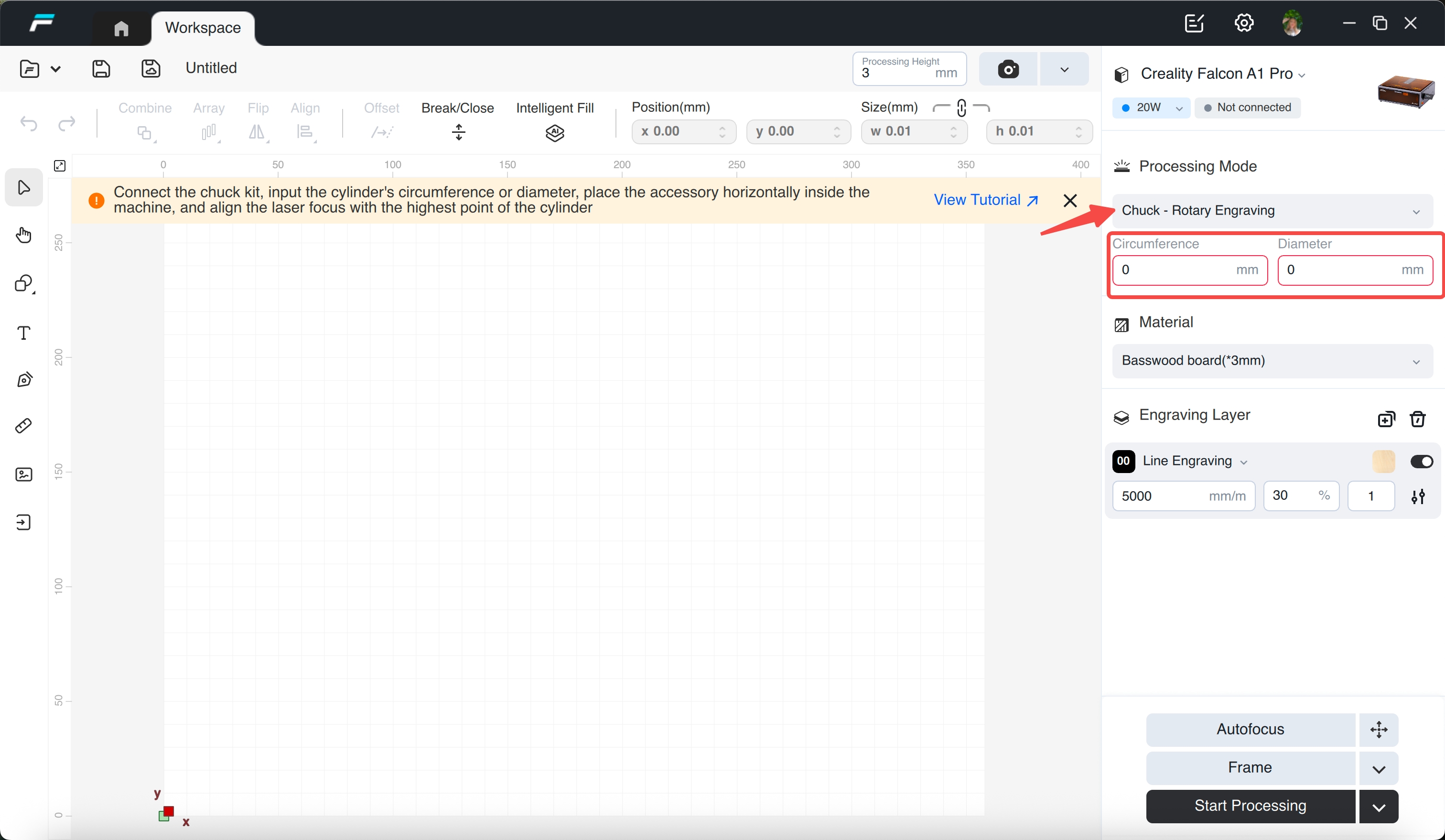Expand the Basswood board material dropdown
This screenshot has height=840, width=1445.
click(1271, 361)
